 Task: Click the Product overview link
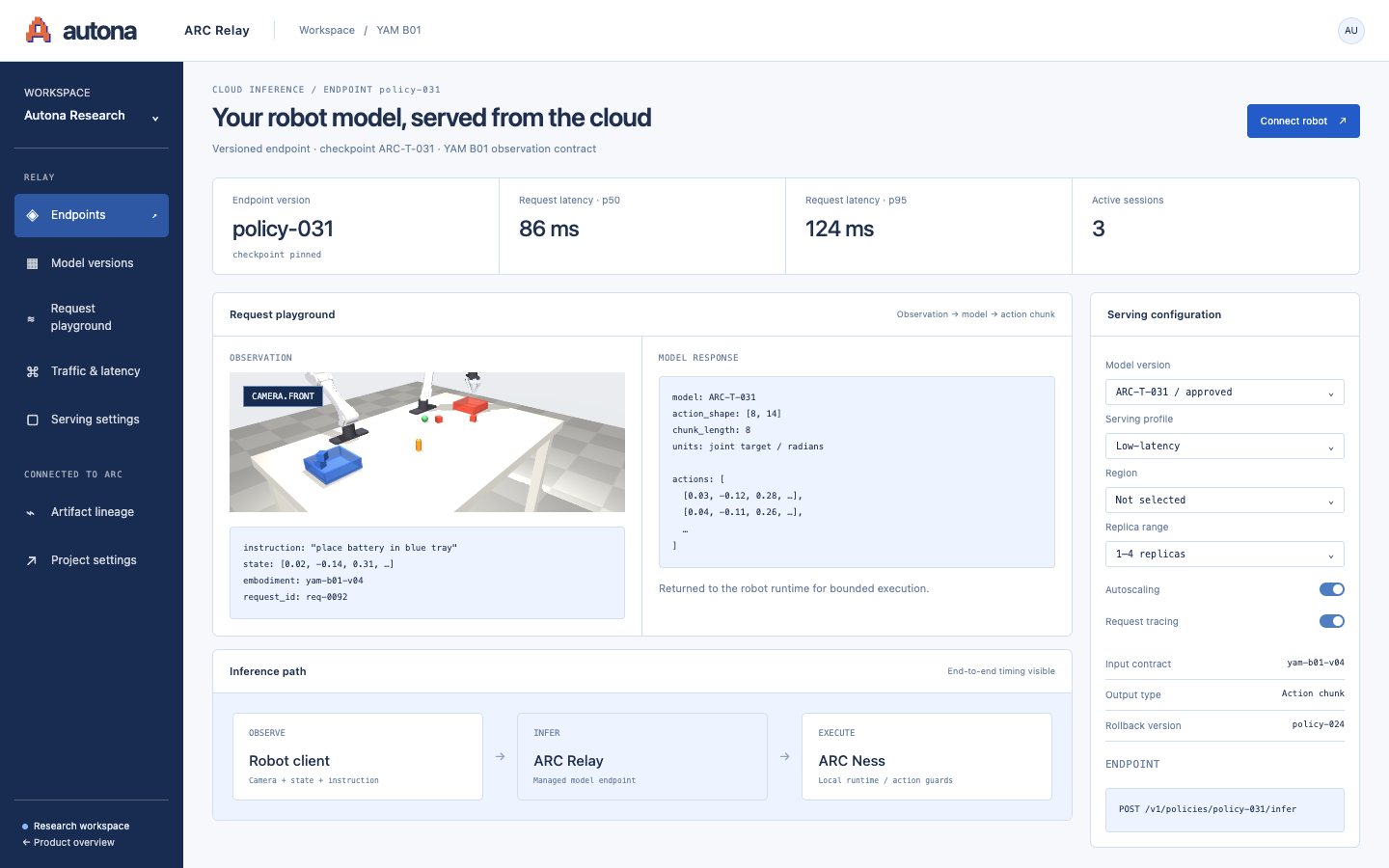pyautogui.click(x=68, y=843)
